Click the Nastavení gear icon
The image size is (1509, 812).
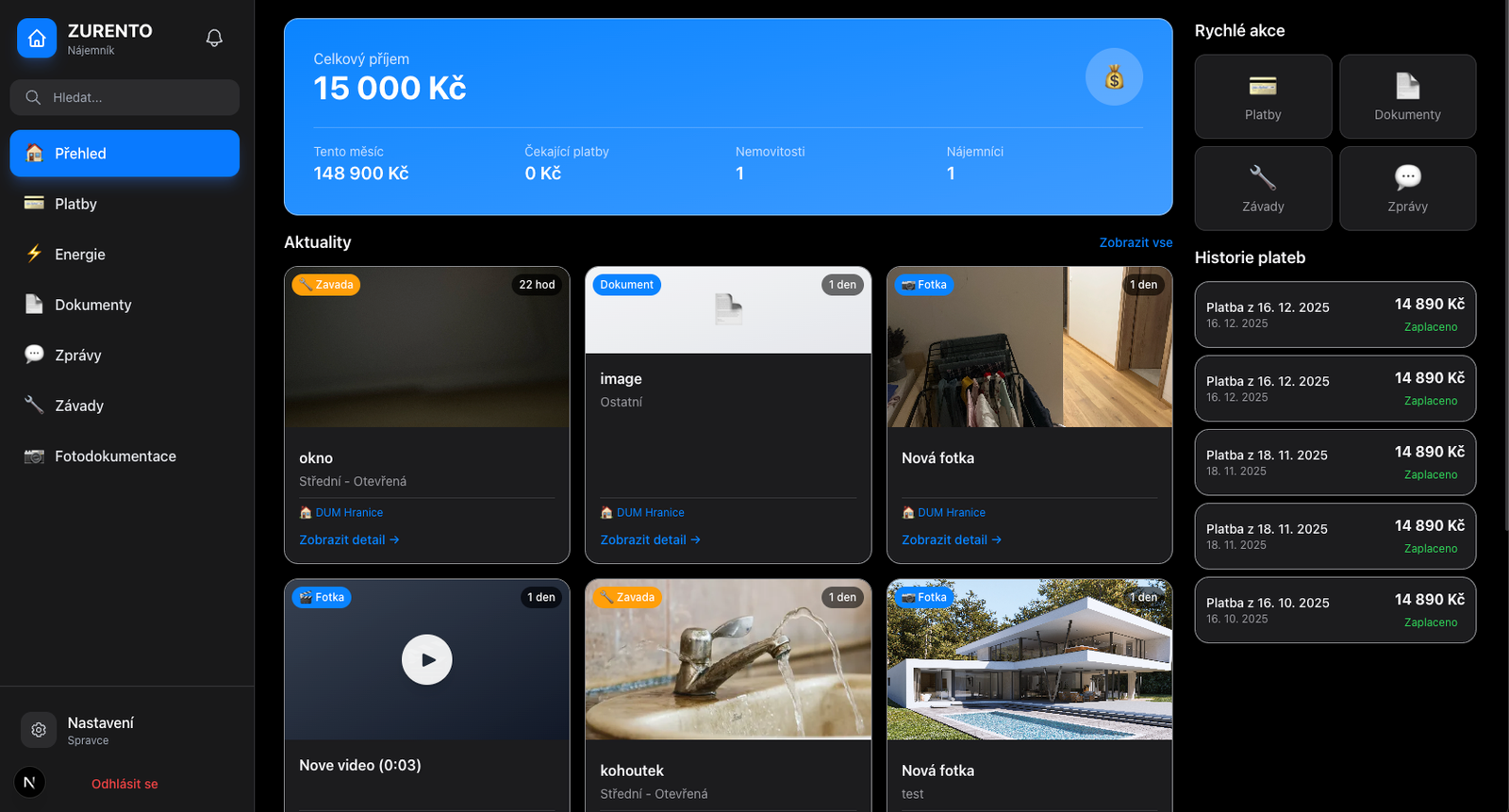pos(39,730)
